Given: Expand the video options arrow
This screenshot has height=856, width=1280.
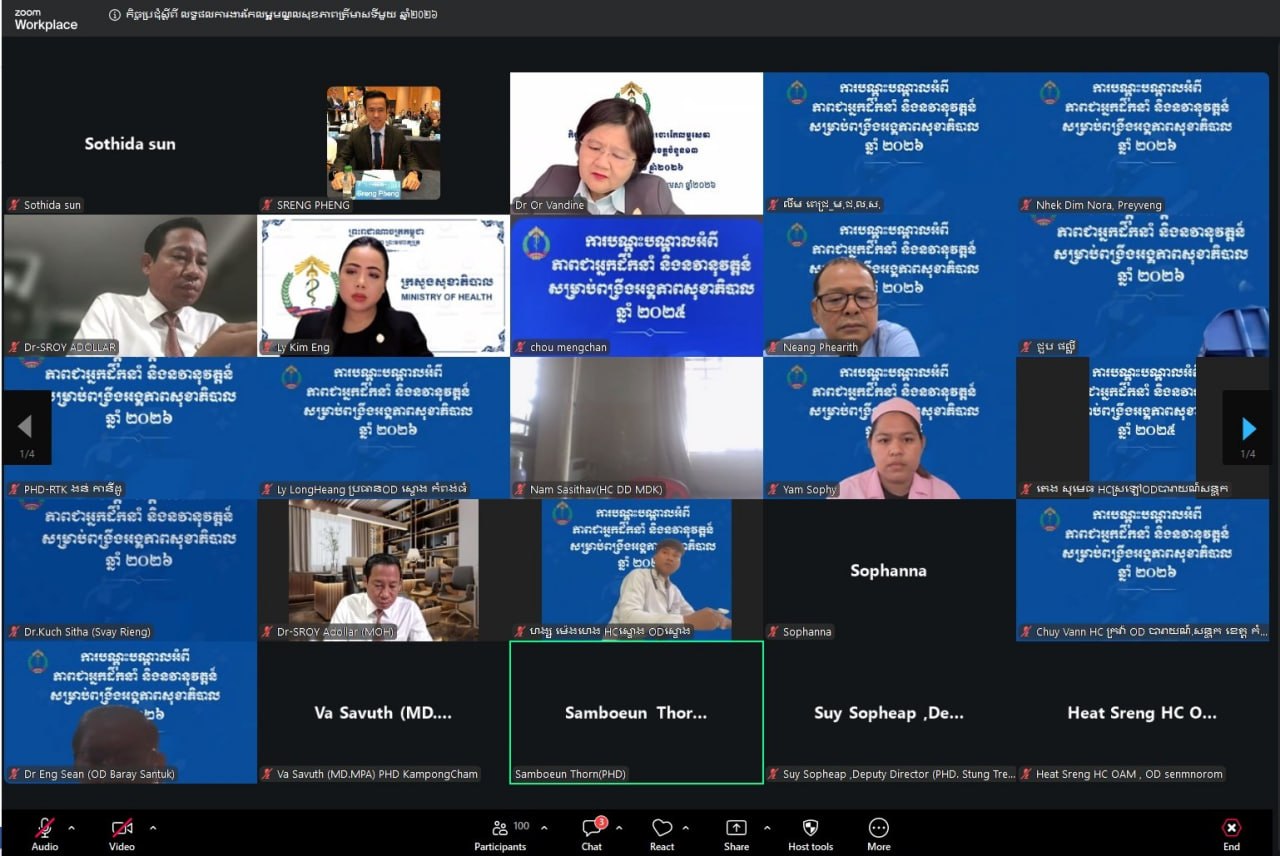Looking at the screenshot, I should [152, 828].
